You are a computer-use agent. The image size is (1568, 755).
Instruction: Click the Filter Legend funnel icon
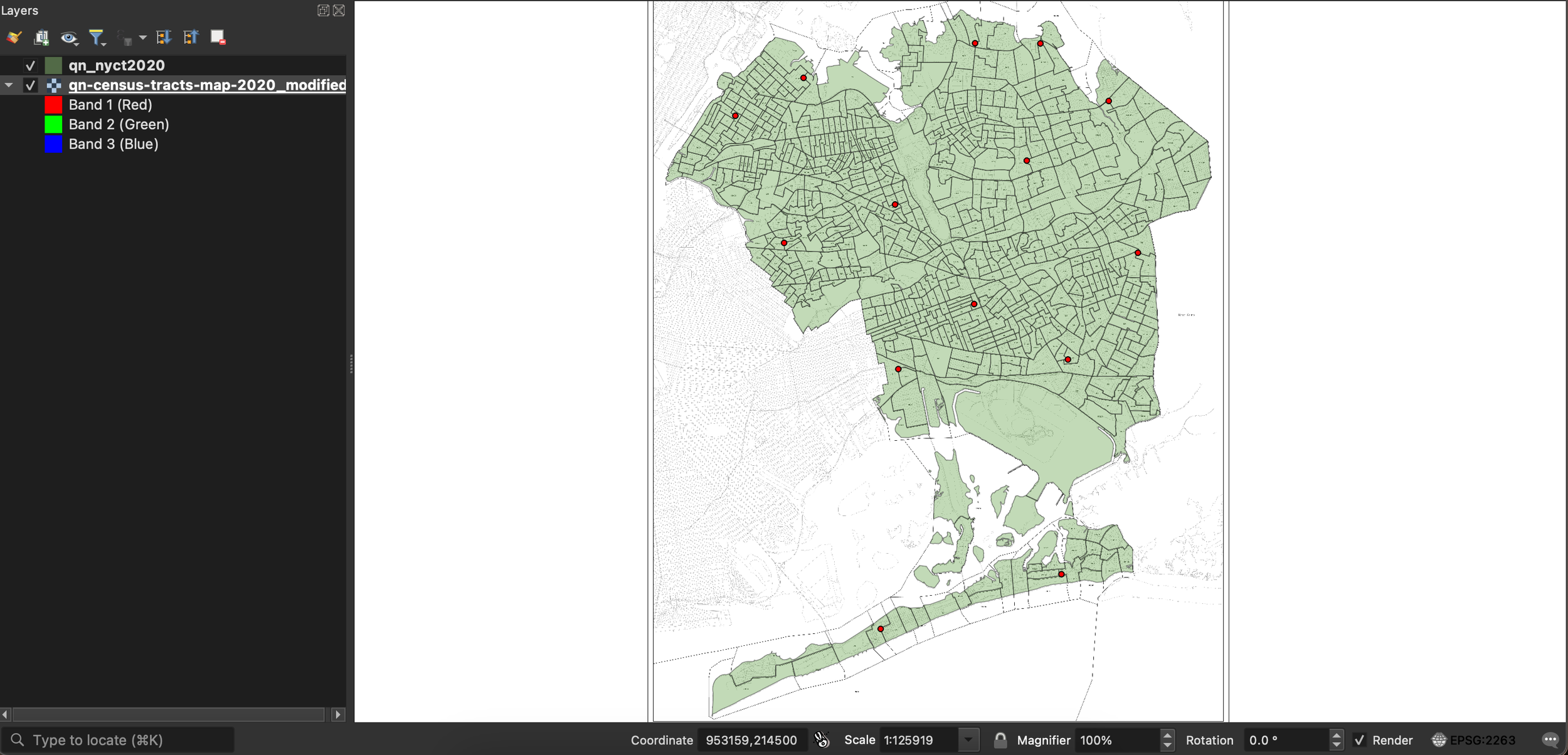[97, 38]
